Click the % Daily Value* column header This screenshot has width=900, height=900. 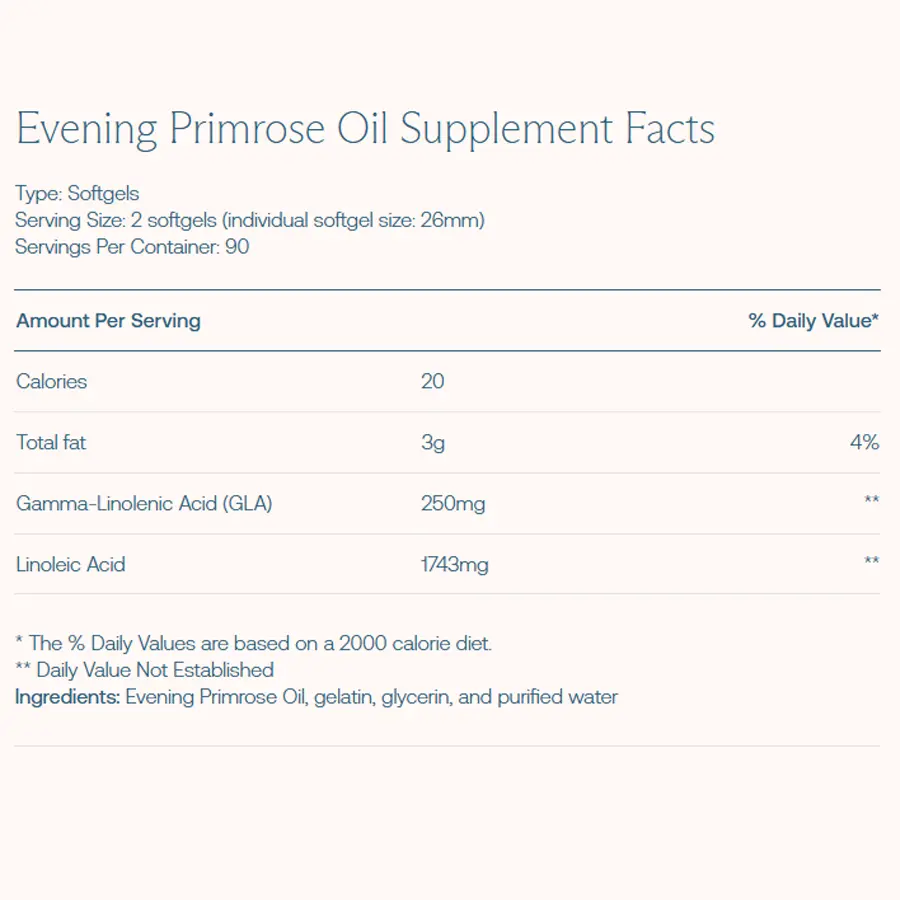813,321
